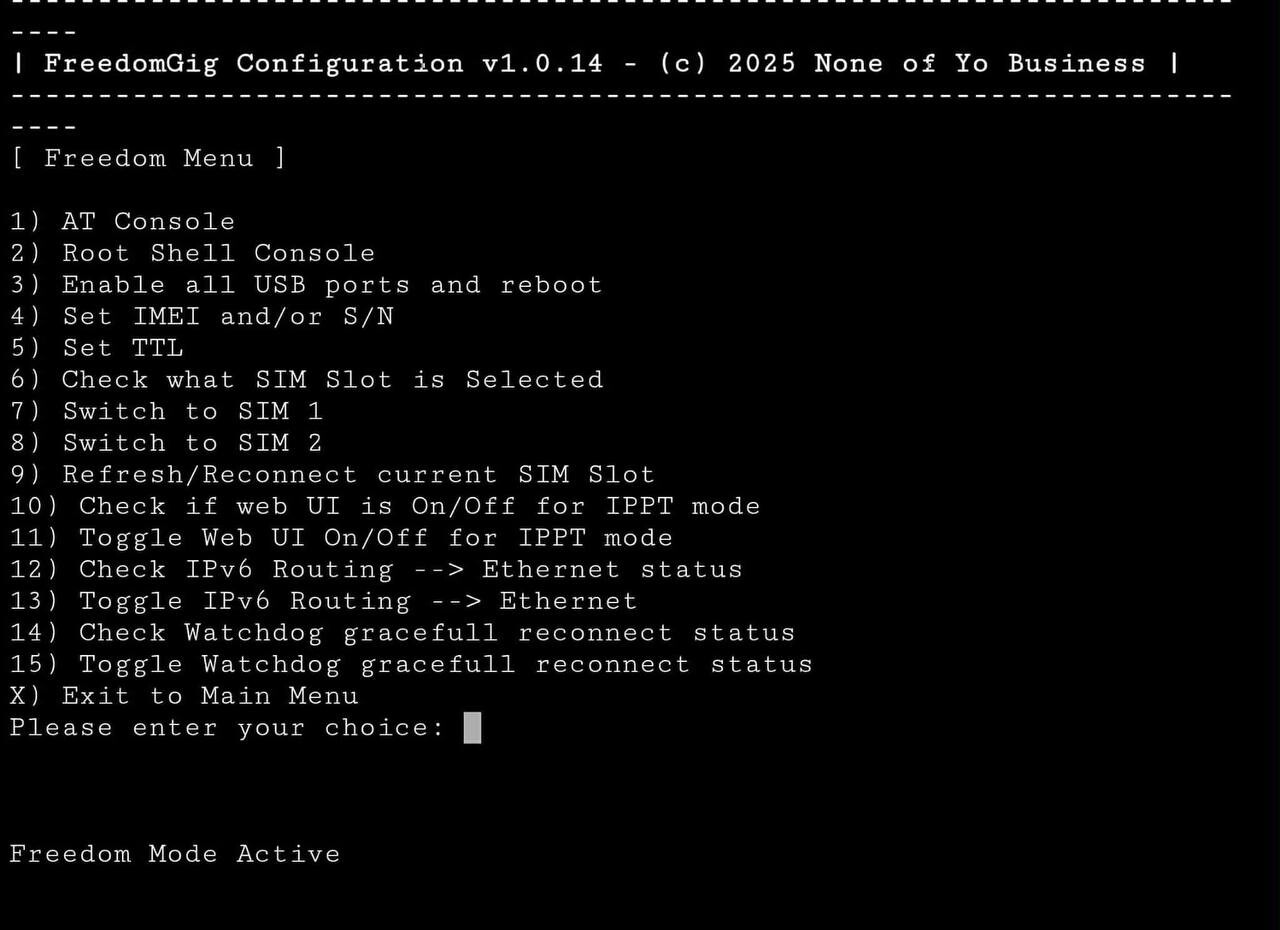Select Switch to SIM 2
The image size is (1280, 930).
(167, 443)
